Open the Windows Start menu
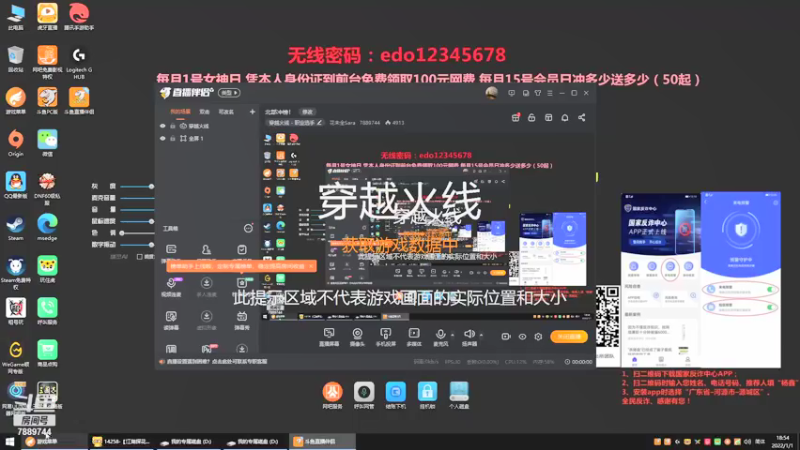The height and width of the screenshot is (450, 800). [10, 442]
